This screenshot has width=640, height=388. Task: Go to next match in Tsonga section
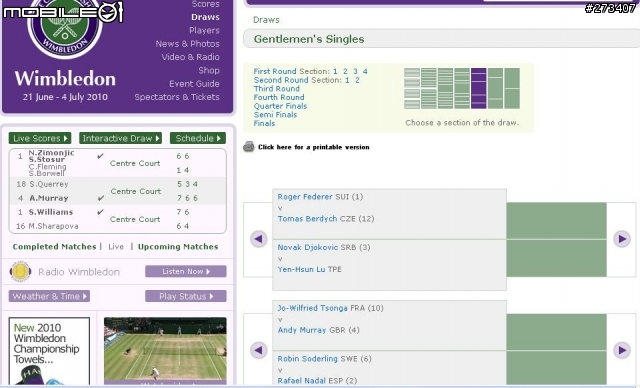point(621,350)
